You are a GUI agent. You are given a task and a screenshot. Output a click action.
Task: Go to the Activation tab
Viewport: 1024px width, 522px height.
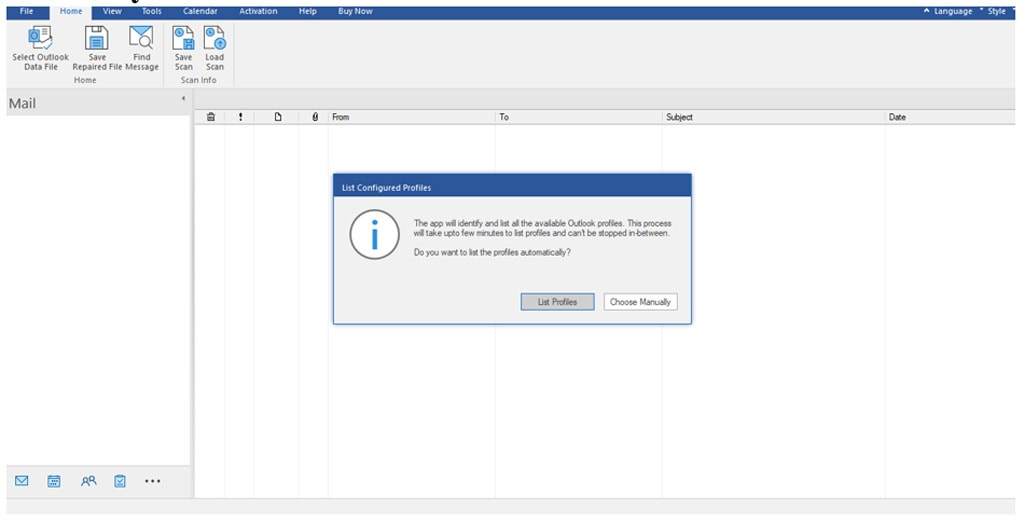258,11
